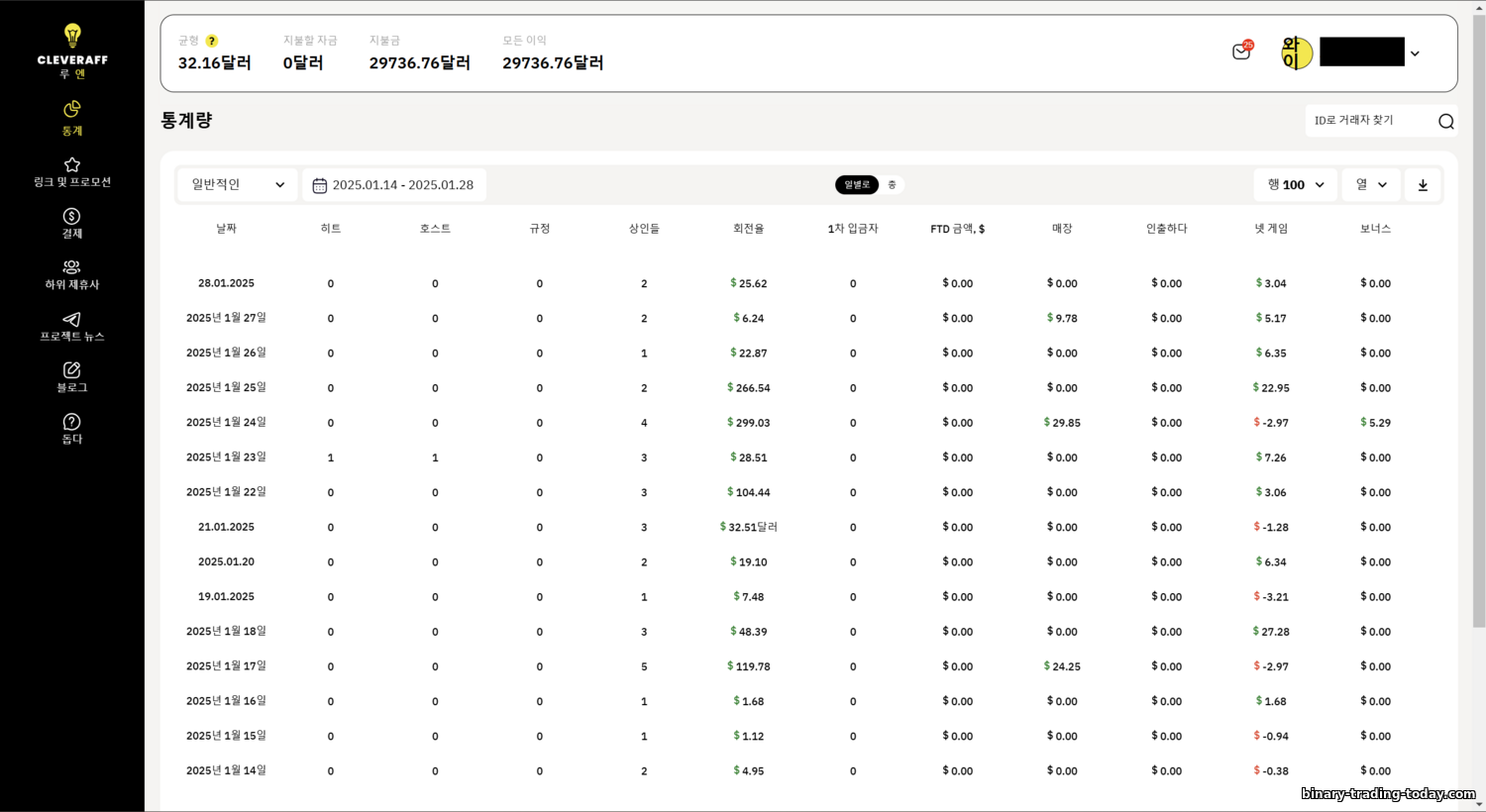This screenshot has height=812, width=1486.
Task: Select the 2025년 1월 23일 date cell
Action: tap(226, 457)
